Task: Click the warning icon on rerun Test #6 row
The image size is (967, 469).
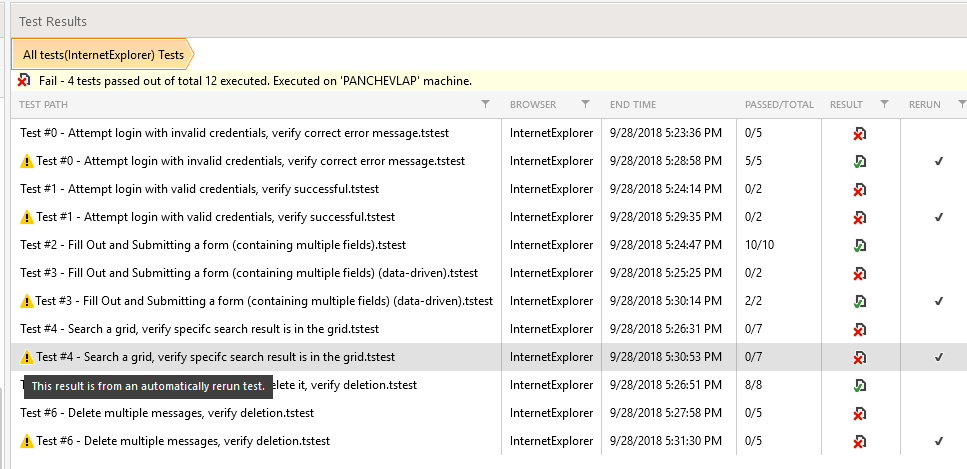Action: [27, 441]
